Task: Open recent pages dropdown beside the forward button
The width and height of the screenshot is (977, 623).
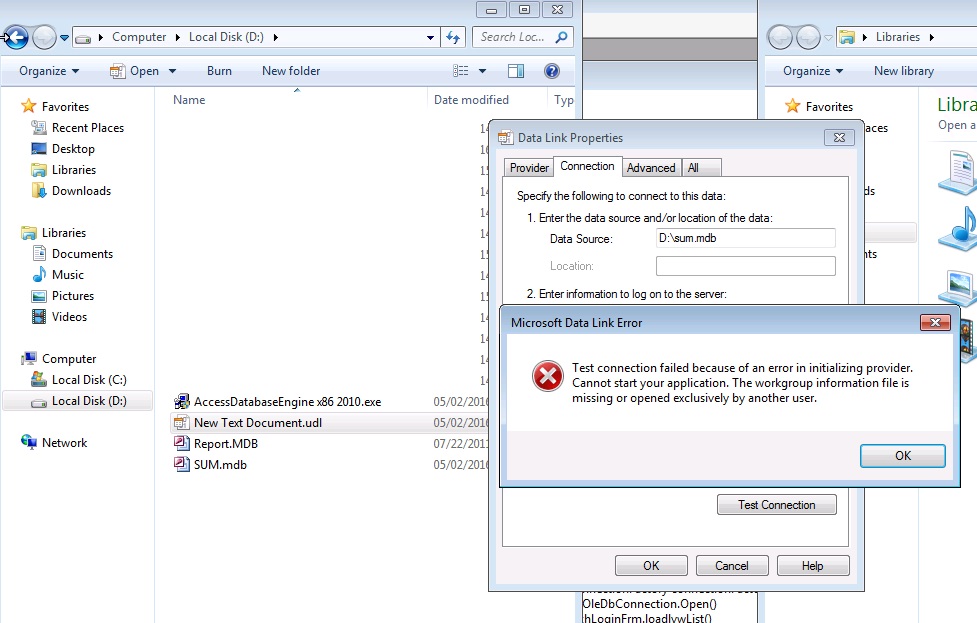Action: click(64, 38)
